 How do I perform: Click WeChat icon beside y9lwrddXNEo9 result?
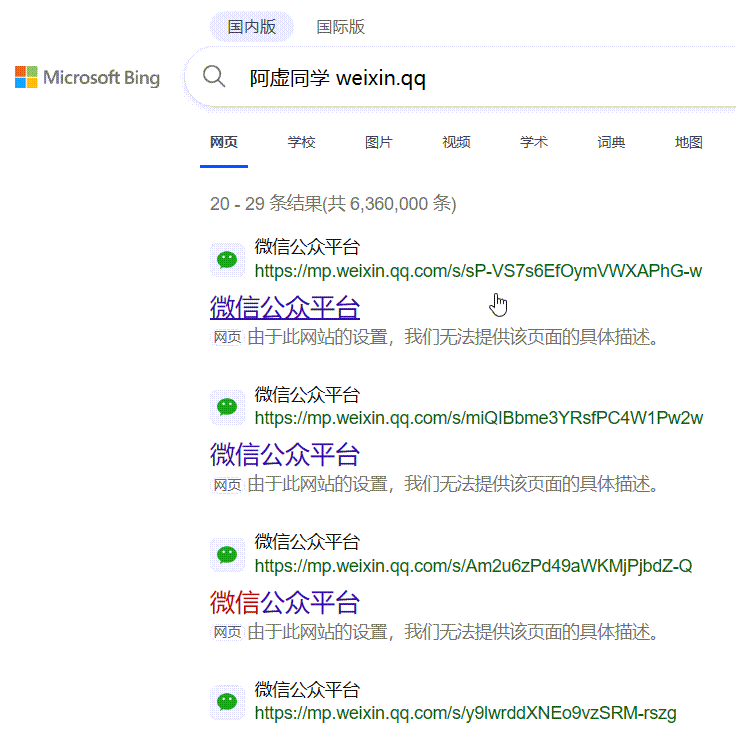(x=227, y=702)
